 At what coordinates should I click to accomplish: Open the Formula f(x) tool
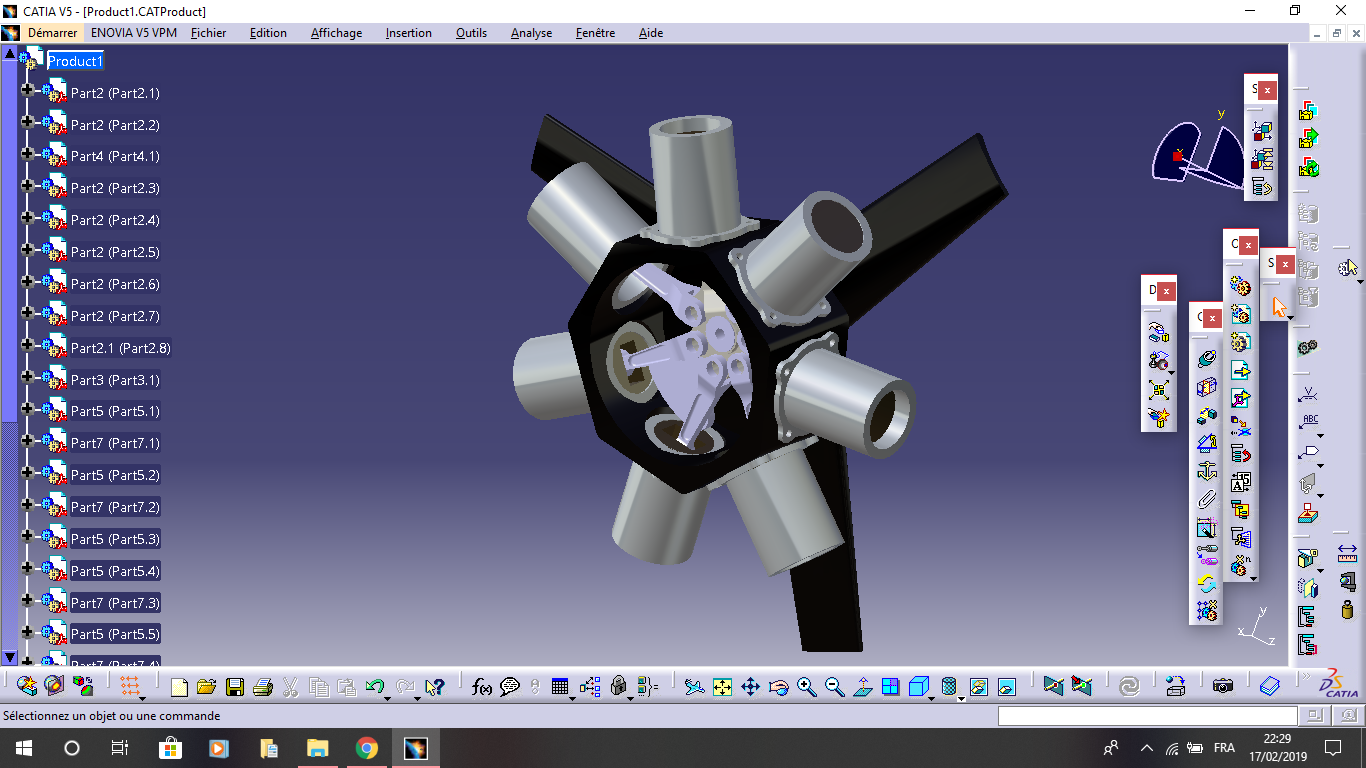(x=481, y=687)
